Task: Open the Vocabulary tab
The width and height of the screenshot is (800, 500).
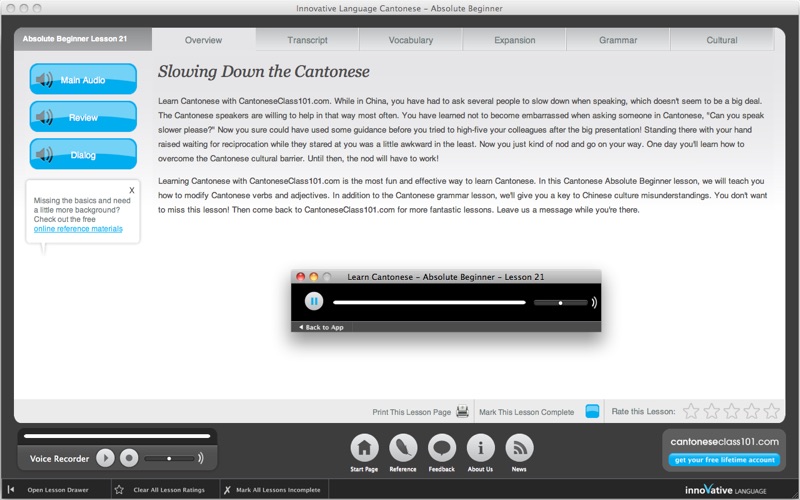Action: pyautogui.click(x=411, y=40)
